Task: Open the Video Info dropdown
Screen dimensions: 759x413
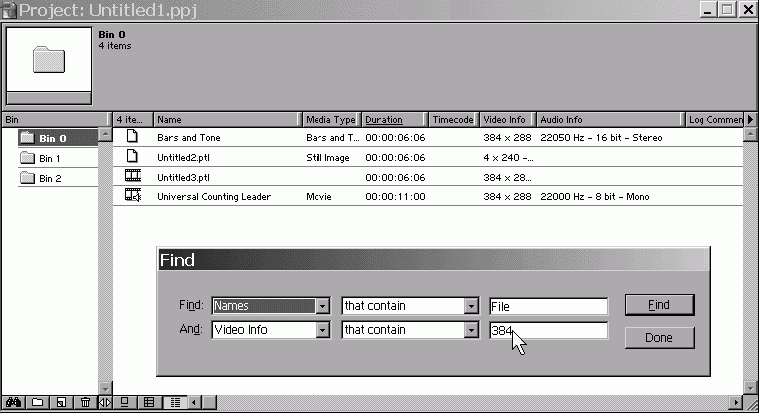Action: click(x=322, y=330)
